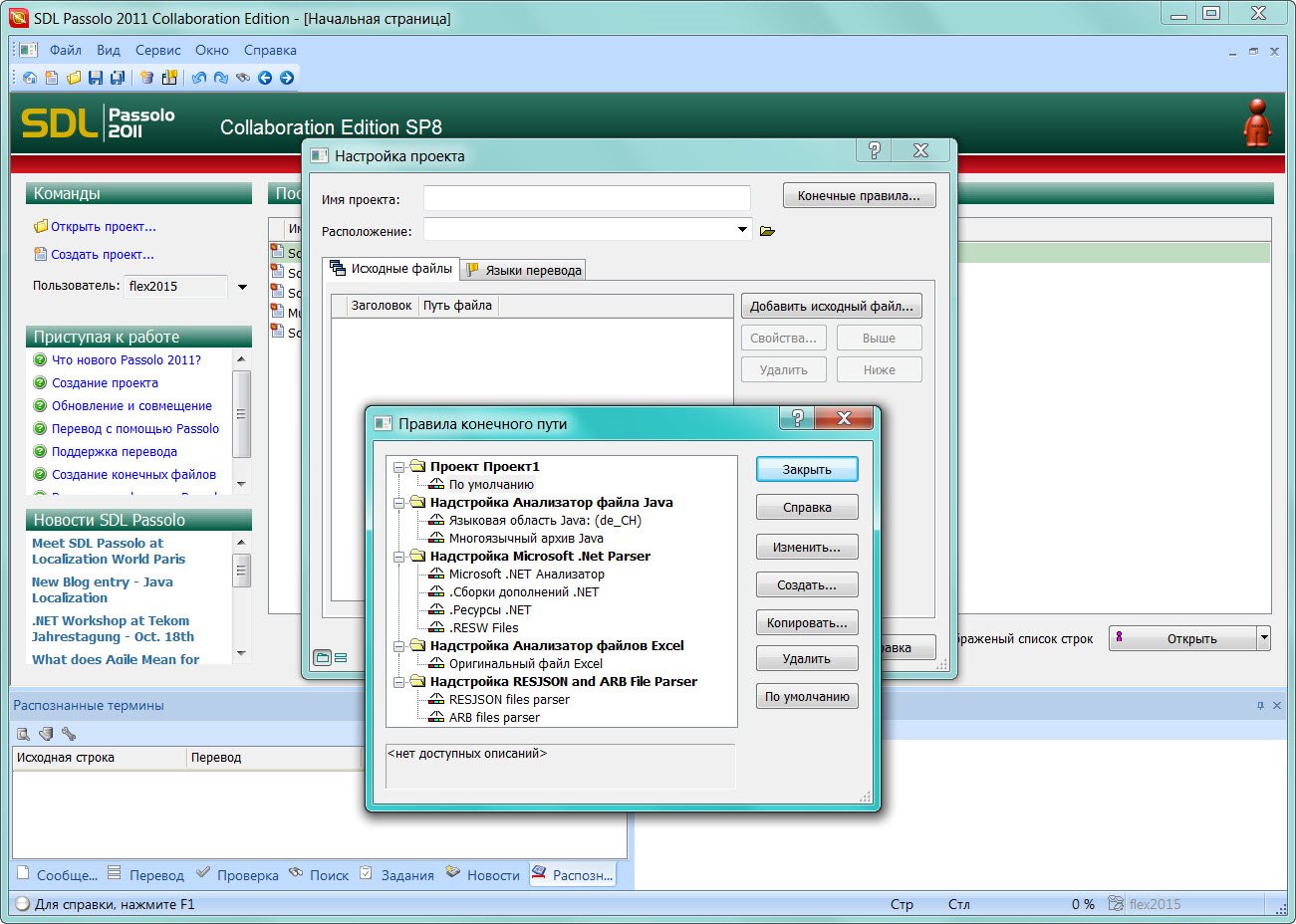Click into the Имя проекта field
Image resolution: width=1296 pixels, height=924 pixels.
coord(587,198)
